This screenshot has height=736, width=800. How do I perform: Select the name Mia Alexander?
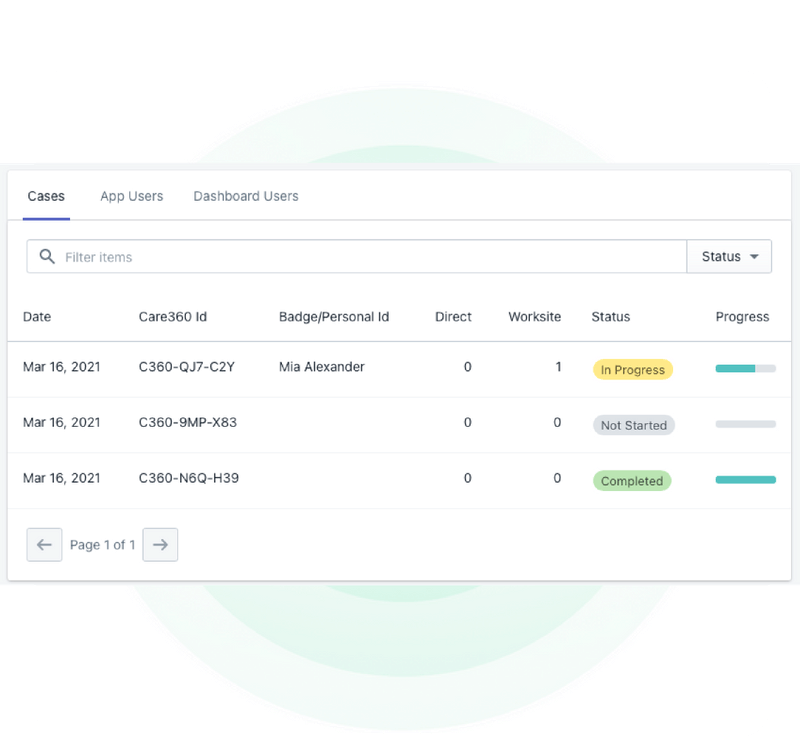point(321,367)
